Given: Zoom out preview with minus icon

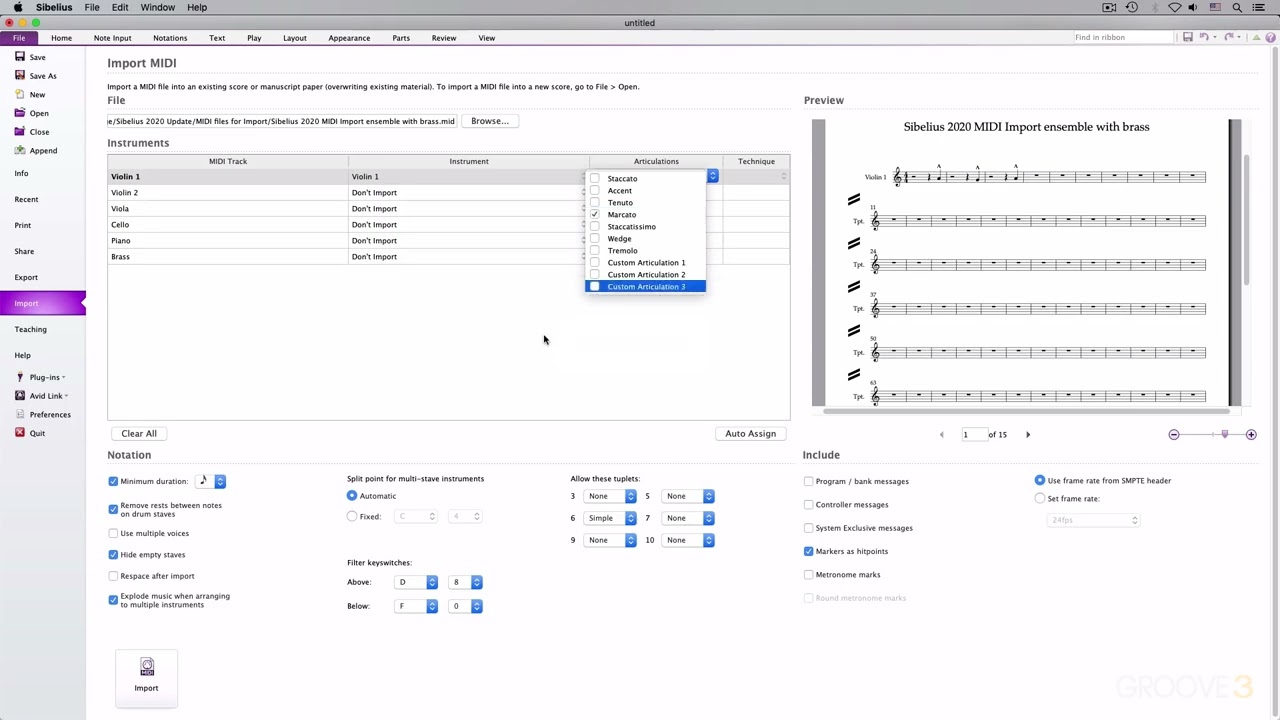Looking at the screenshot, I should pos(1174,434).
